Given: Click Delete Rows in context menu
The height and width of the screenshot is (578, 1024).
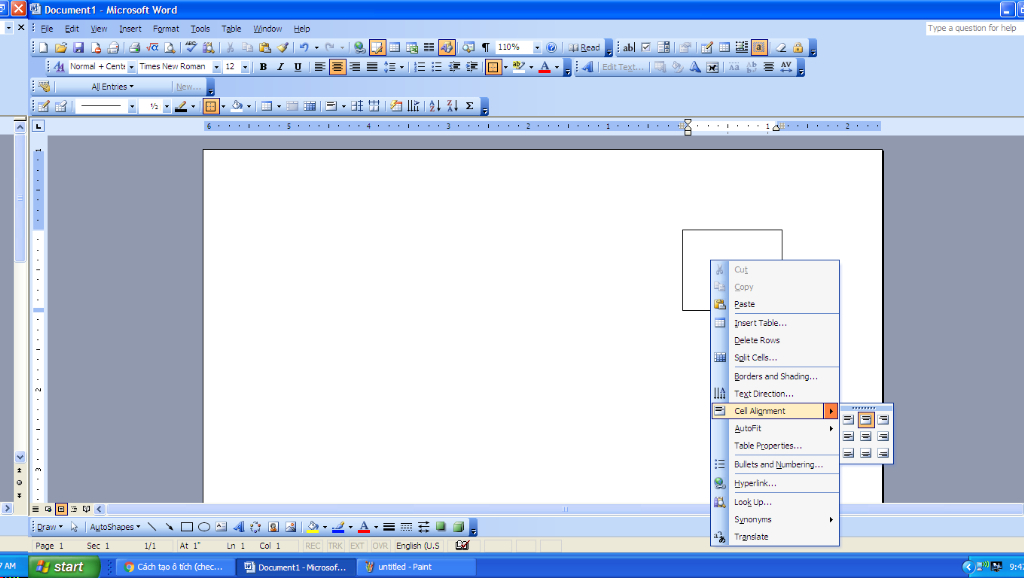Looking at the screenshot, I should (775, 340).
